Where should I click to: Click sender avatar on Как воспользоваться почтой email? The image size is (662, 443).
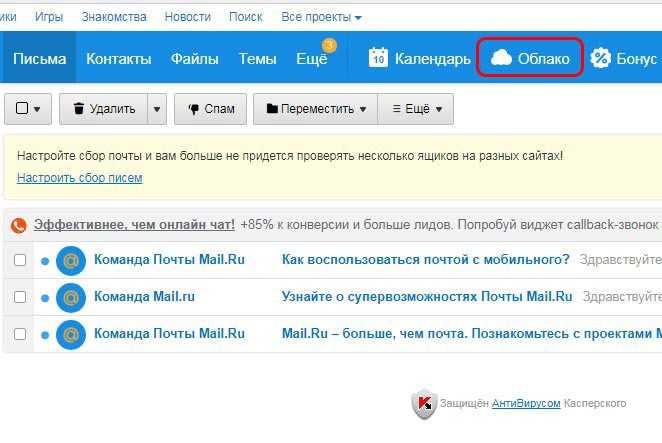[71, 261]
